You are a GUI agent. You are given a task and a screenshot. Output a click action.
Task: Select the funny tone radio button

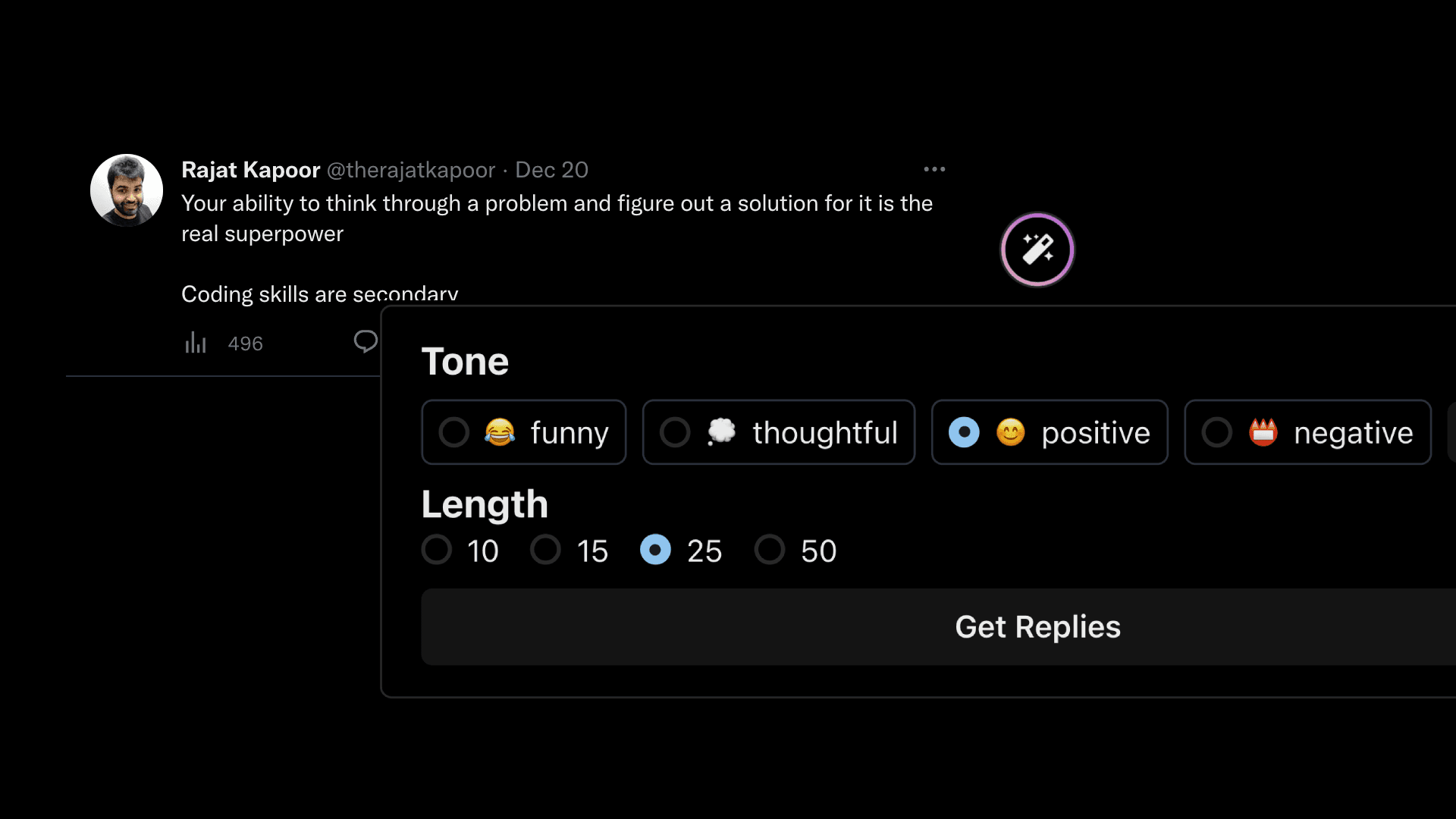pyautogui.click(x=454, y=432)
